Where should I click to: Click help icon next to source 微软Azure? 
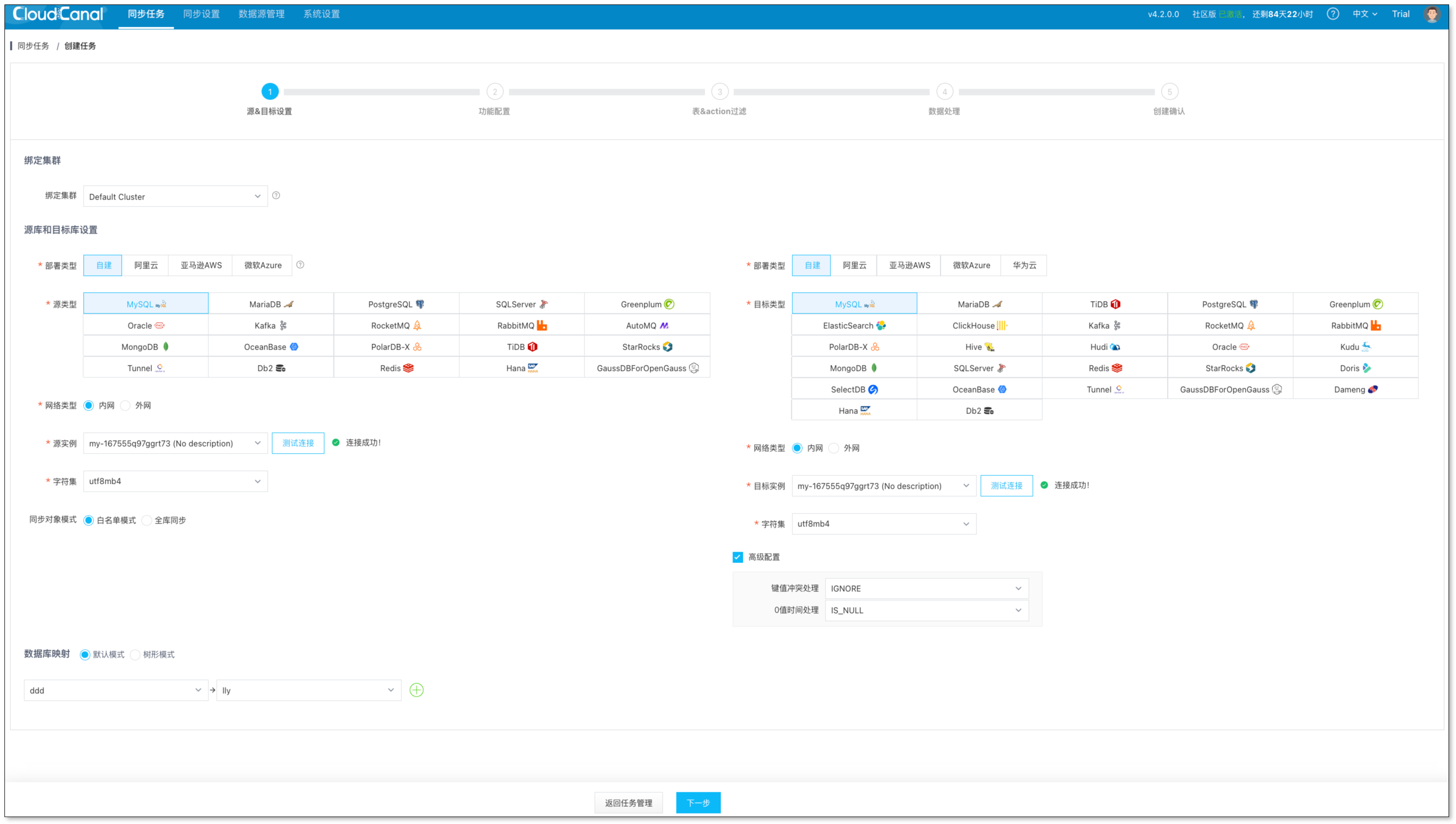coord(300,265)
